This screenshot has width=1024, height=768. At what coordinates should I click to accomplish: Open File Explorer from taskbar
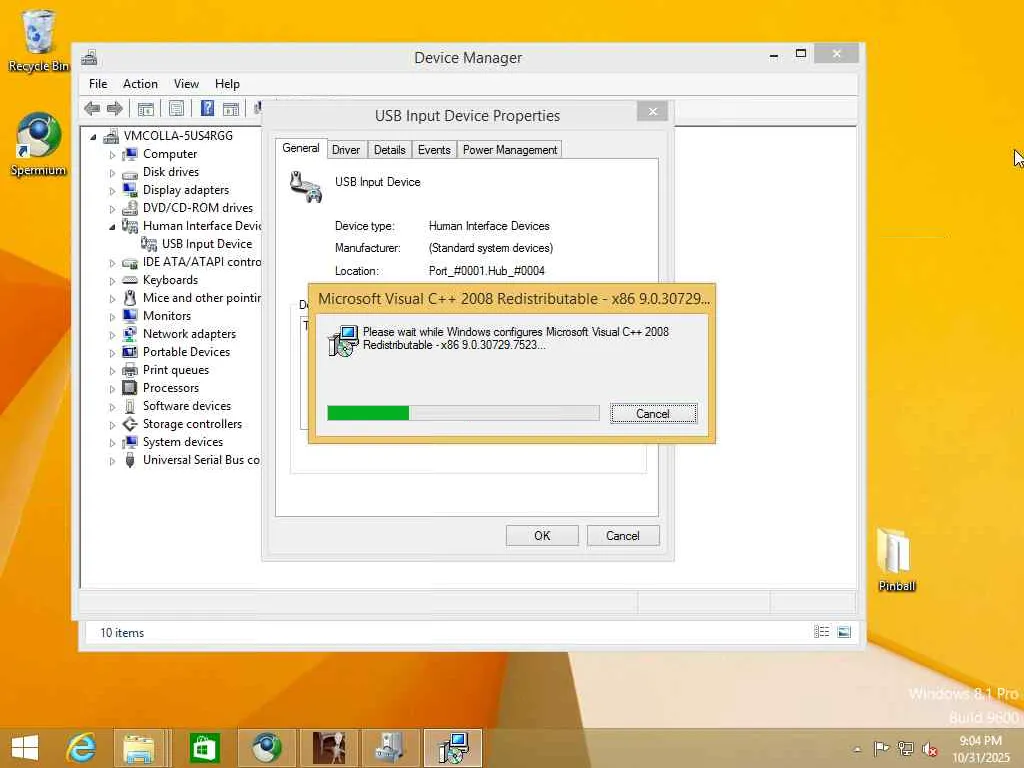139,748
